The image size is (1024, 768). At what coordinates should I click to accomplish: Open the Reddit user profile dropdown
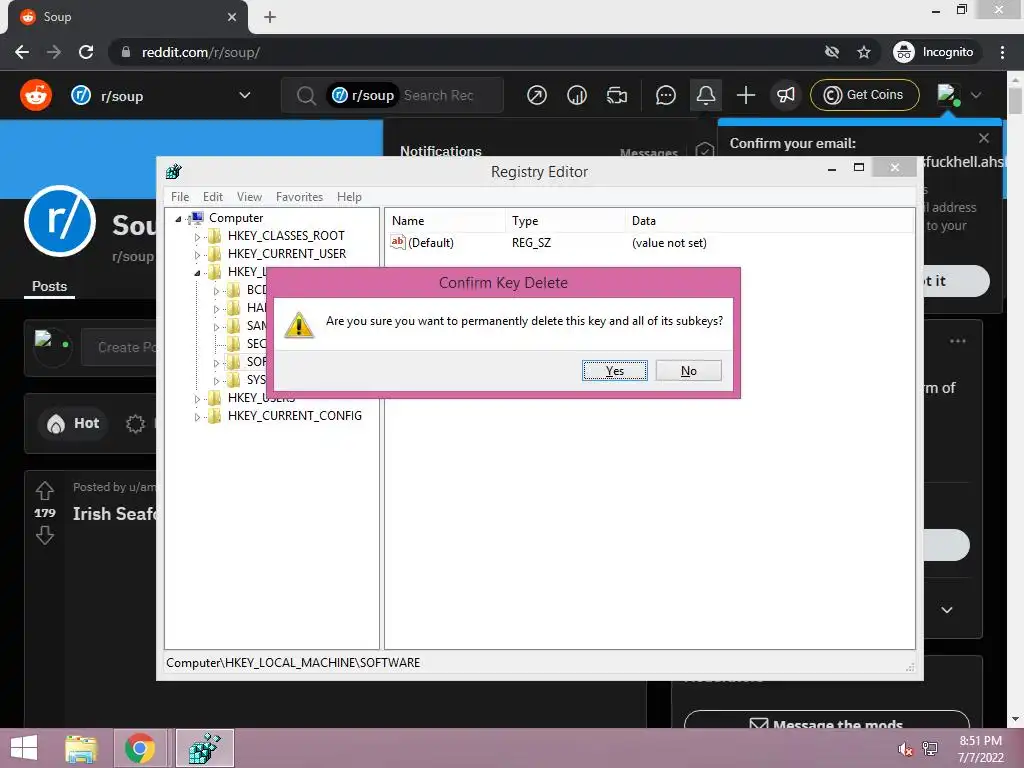click(x=959, y=95)
